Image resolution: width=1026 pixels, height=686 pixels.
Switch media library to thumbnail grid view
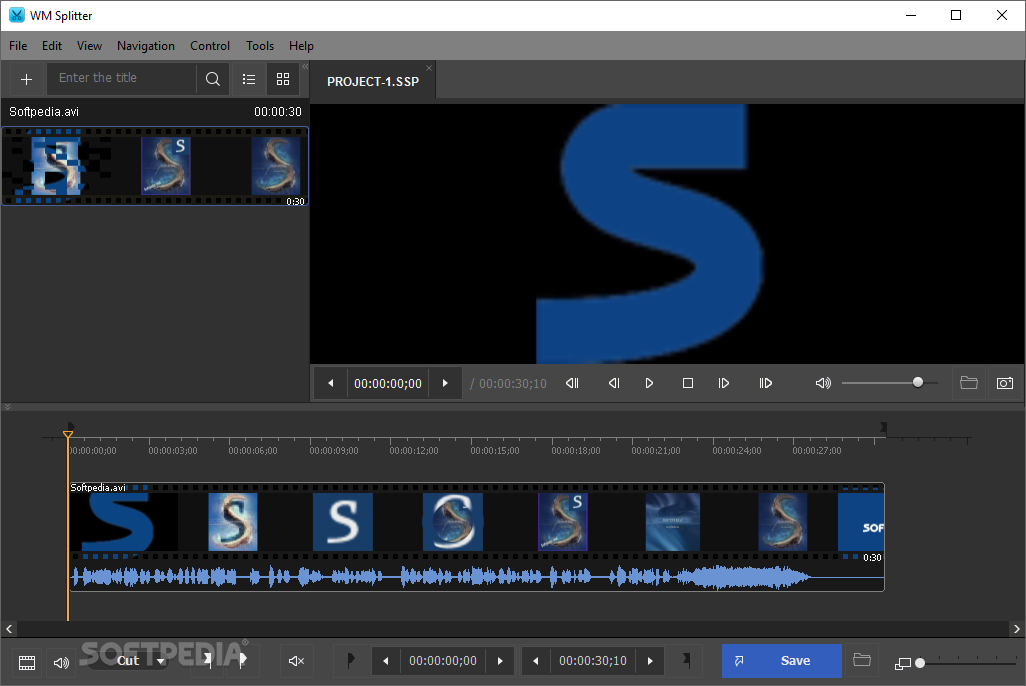point(283,79)
